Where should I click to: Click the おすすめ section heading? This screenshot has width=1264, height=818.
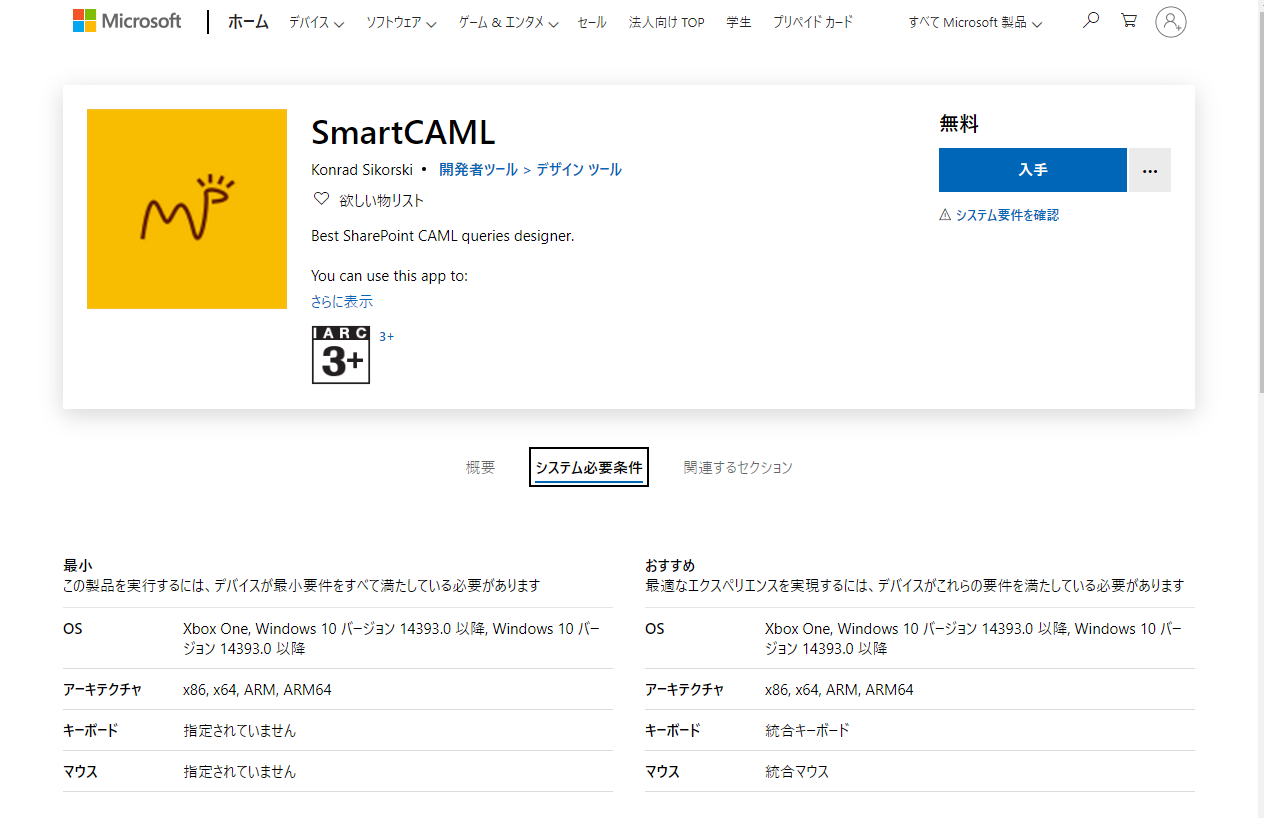pyautogui.click(x=670, y=566)
